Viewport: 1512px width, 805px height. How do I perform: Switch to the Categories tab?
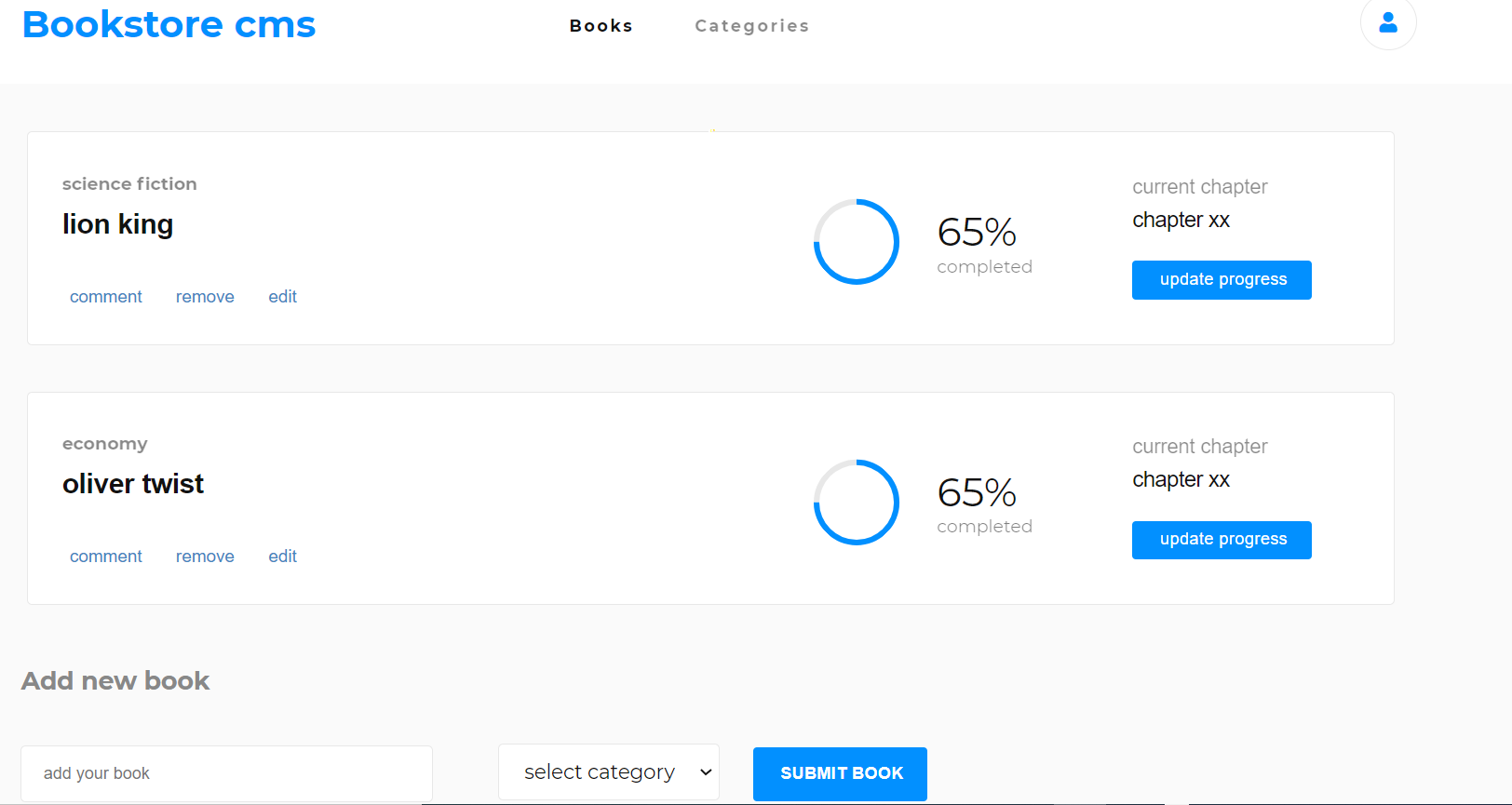(x=751, y=25)
